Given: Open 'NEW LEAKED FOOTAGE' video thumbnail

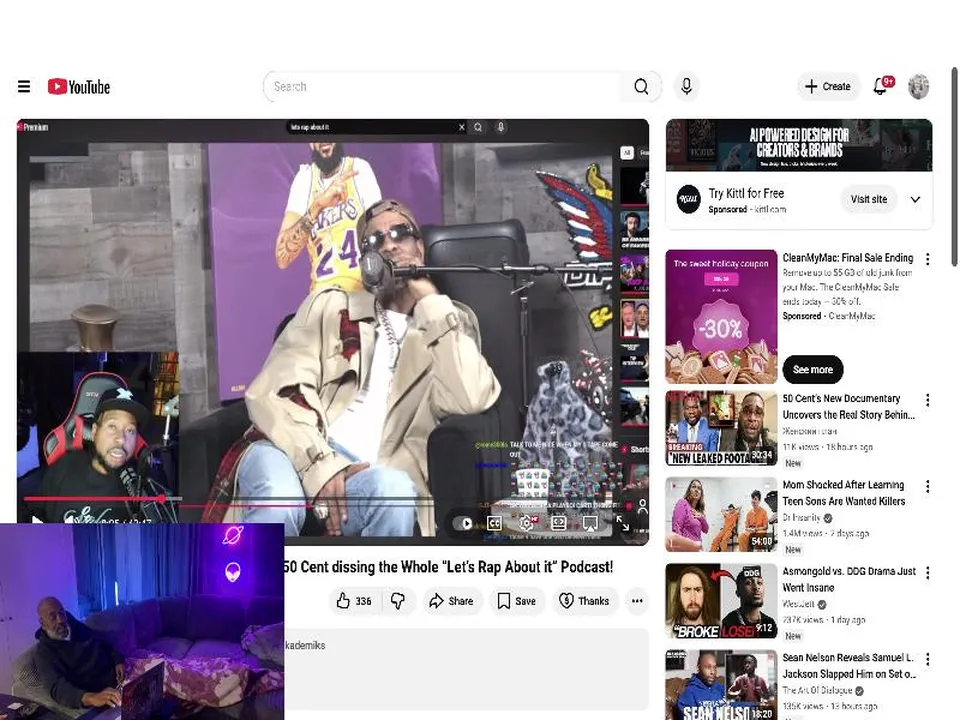Looking at the screenshot, I should pos(721,429).
